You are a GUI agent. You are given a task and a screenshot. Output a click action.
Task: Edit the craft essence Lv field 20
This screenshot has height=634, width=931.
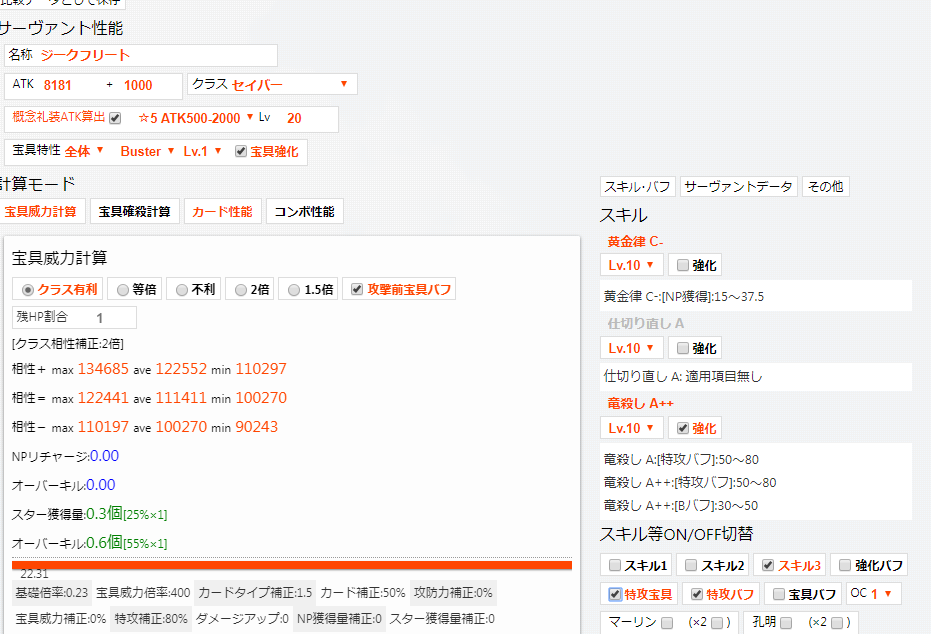[x=294, y=118]
